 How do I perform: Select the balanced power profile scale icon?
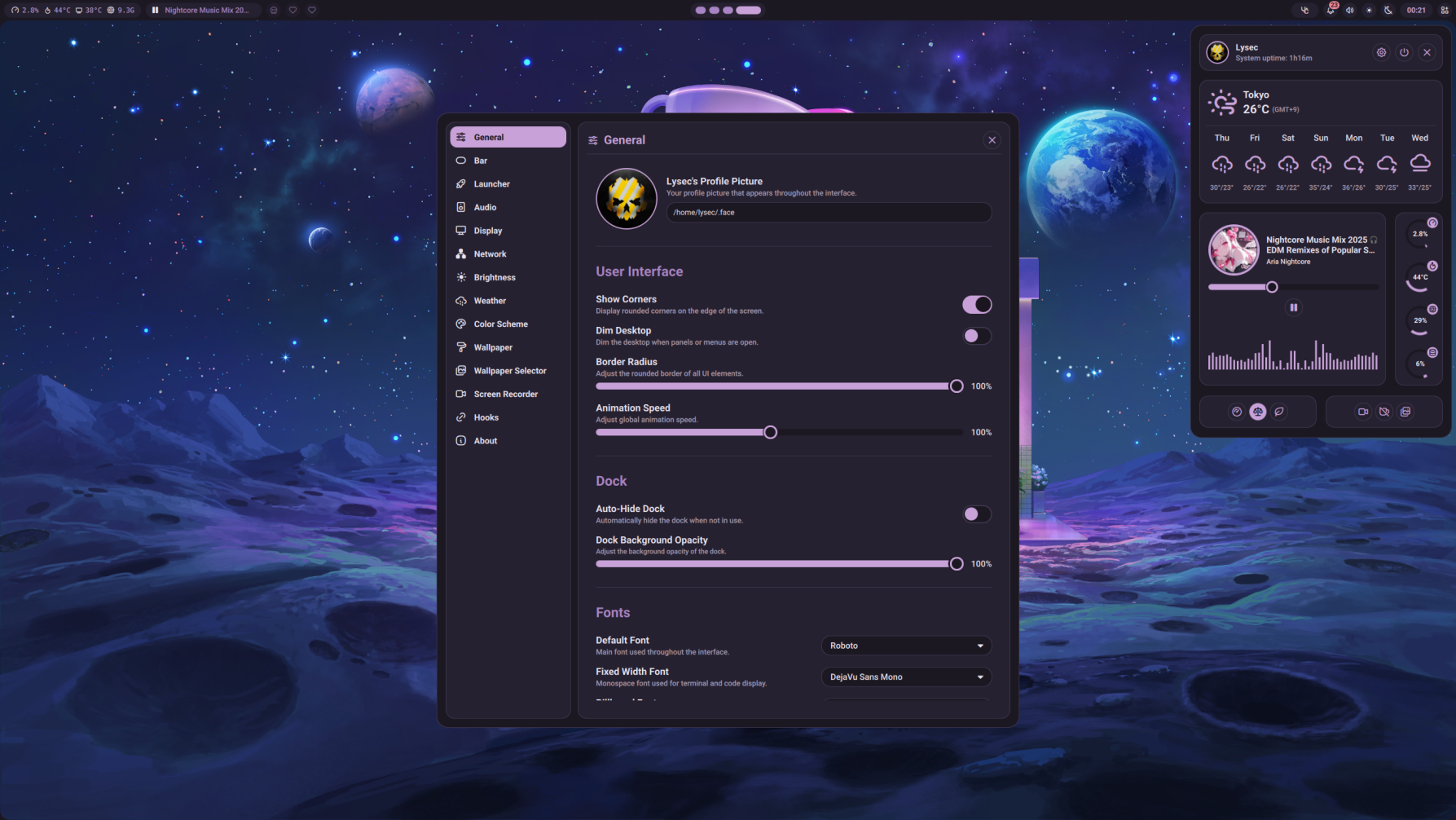click(x=1258, y=412)
